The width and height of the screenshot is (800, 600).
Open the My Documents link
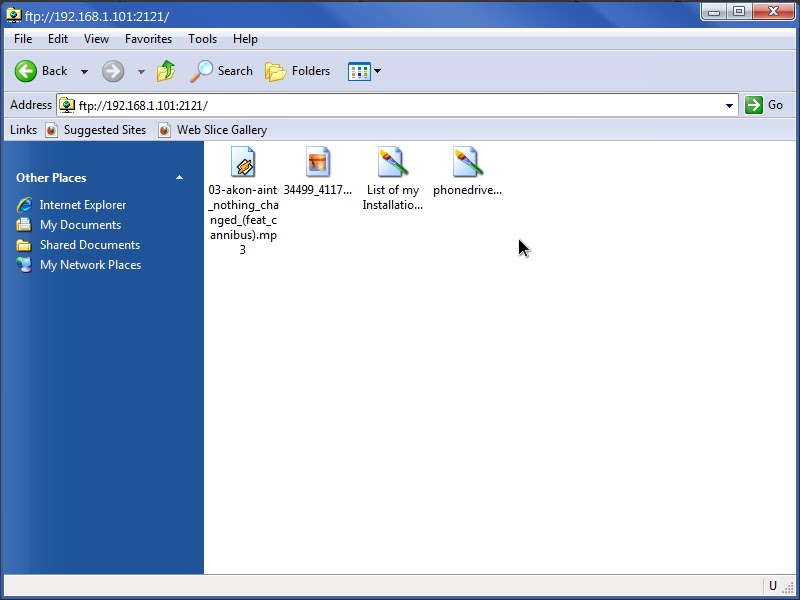[x=81, y=224]
